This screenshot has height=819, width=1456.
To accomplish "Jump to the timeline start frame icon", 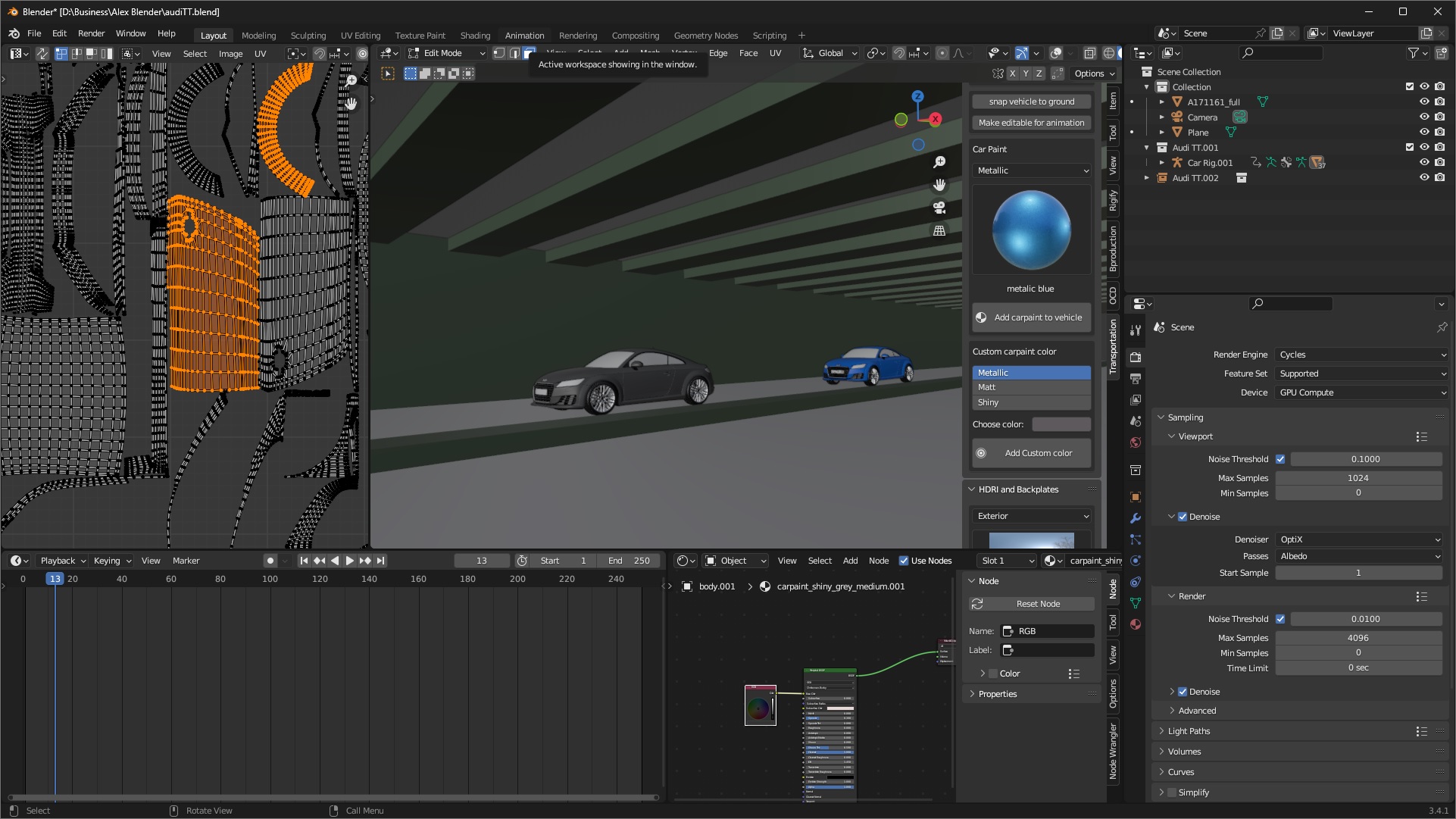I will [304, 561].
